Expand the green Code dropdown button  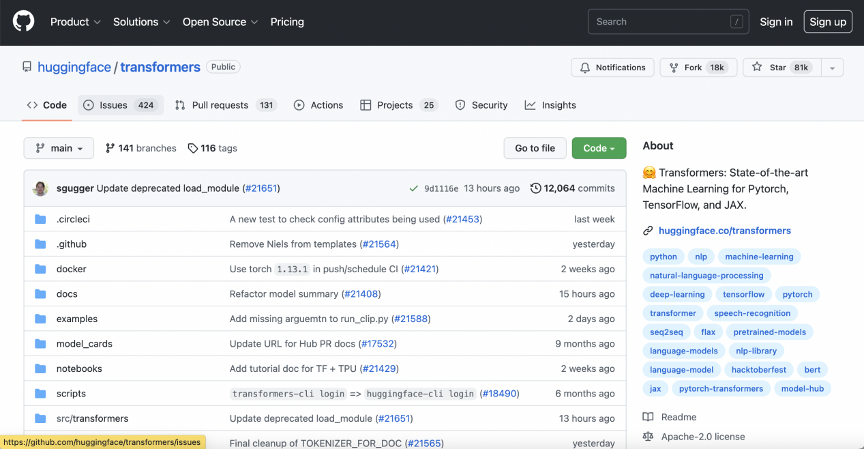599,148
